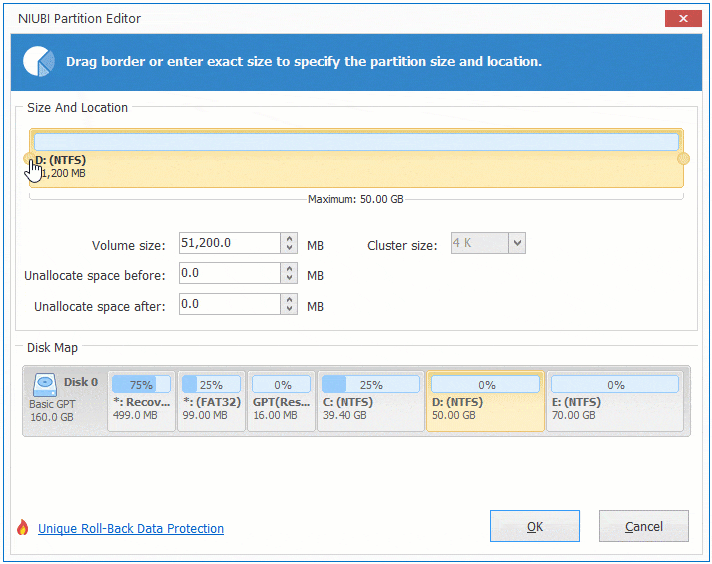Select the C: (NTFS) 39.40 GB partition

coord(371,401)
